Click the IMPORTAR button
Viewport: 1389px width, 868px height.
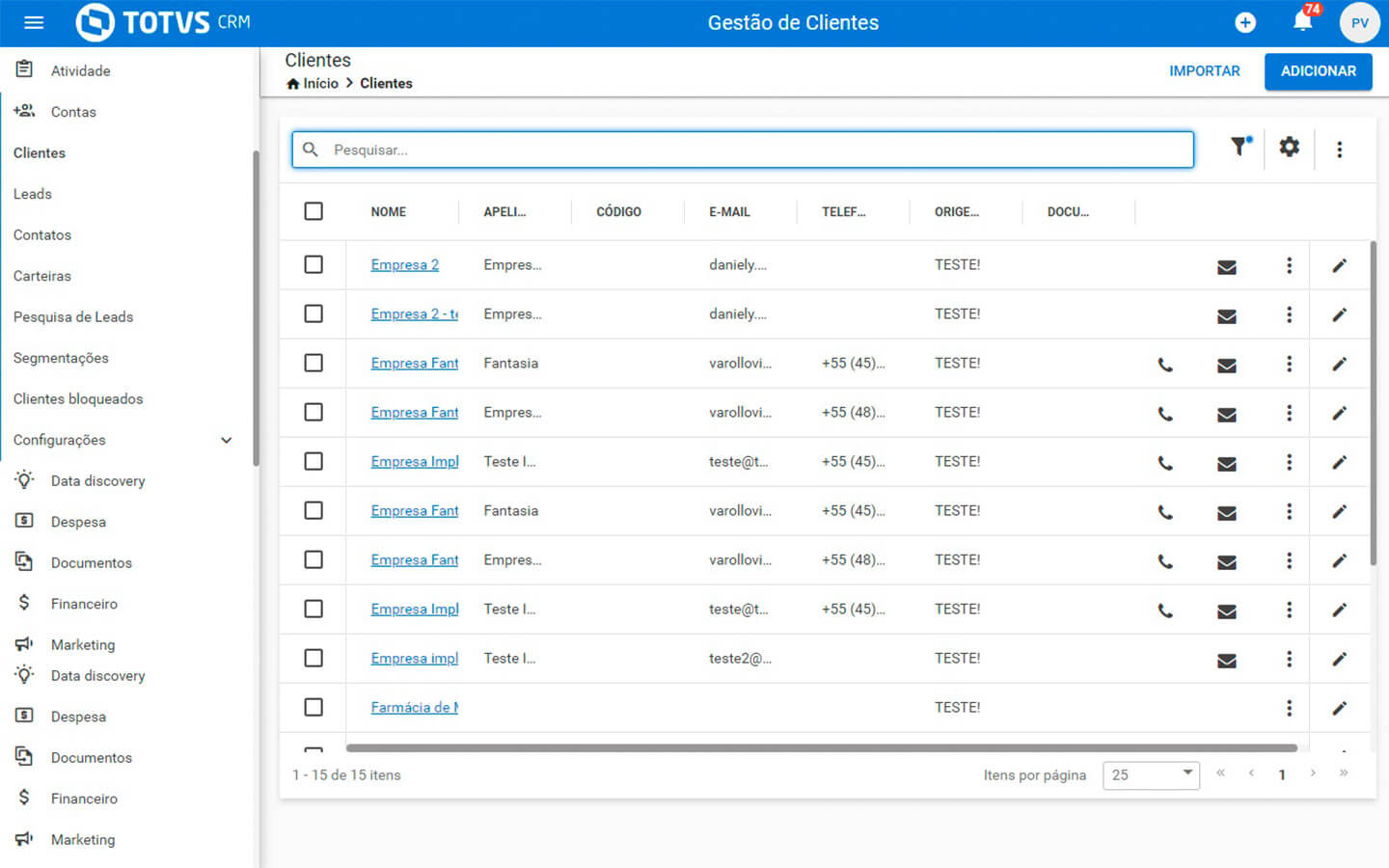[1204, 71]
